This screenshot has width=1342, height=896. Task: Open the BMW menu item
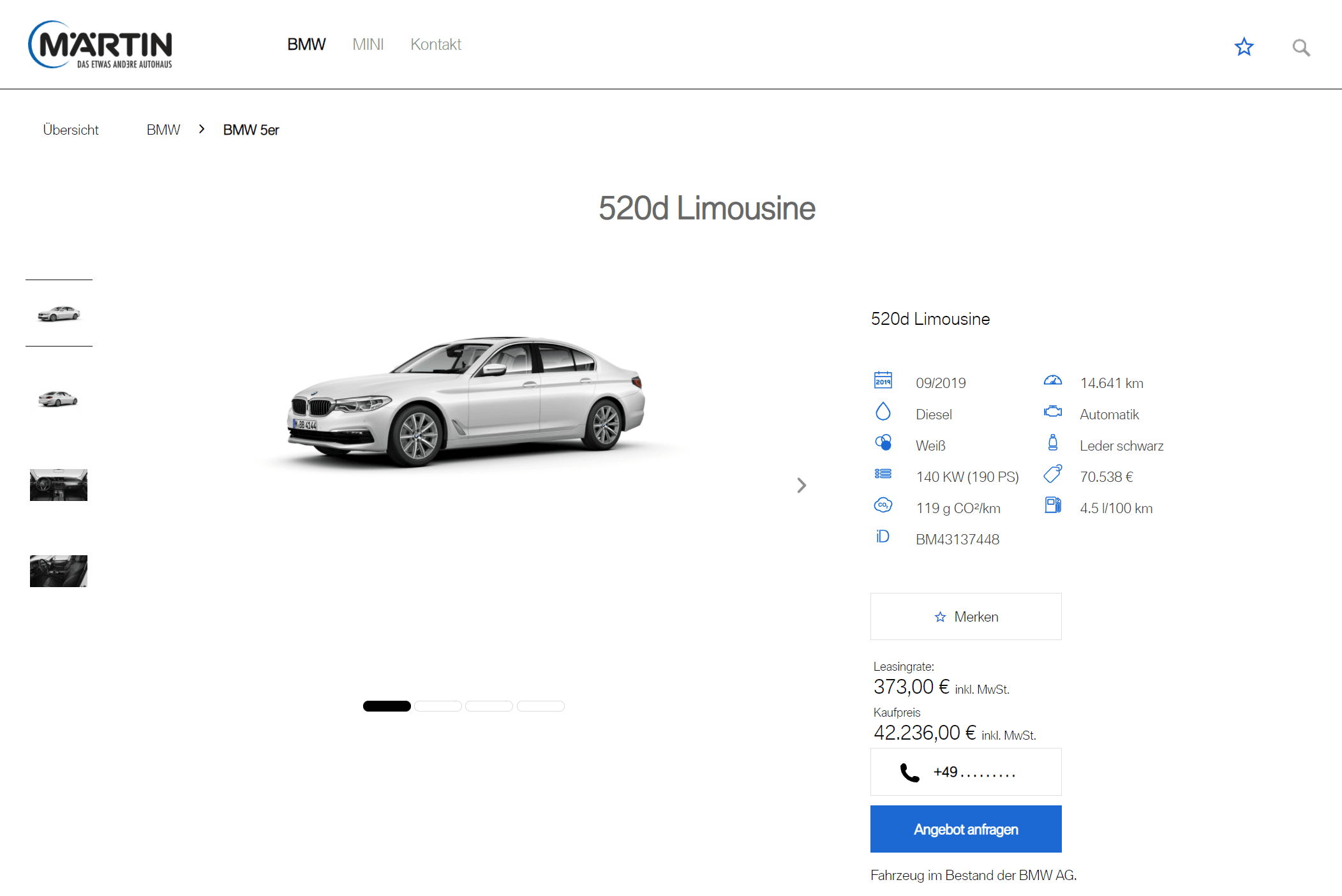click(306, 44)
